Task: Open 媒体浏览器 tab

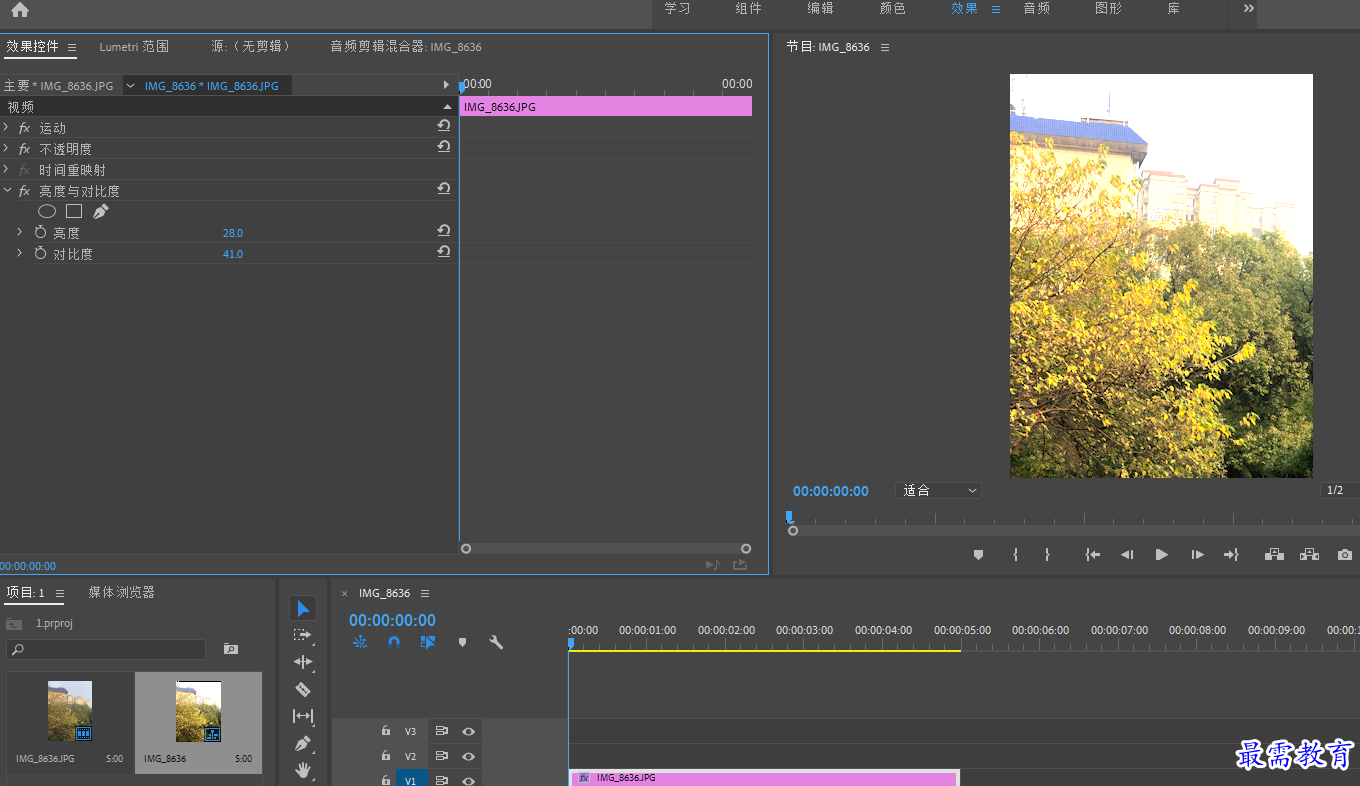Action: tap(121, 592)
